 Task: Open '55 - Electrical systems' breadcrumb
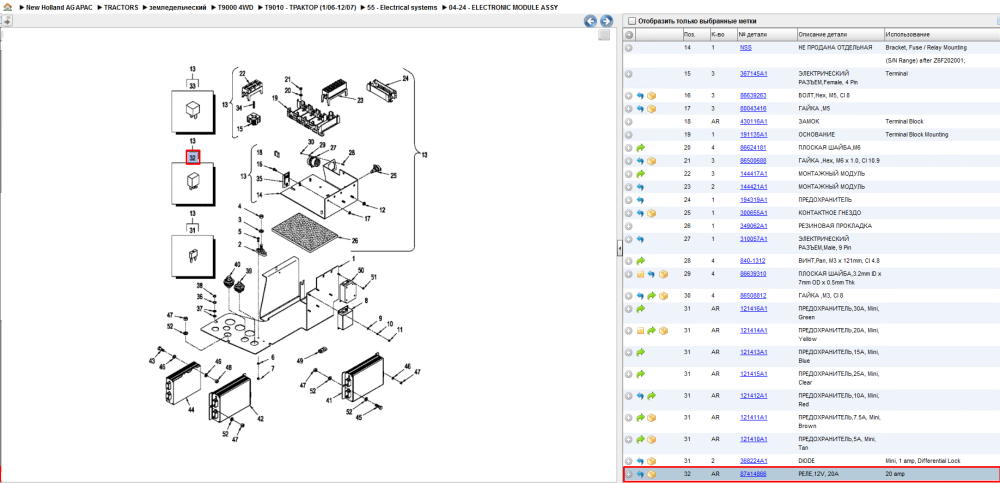(x=402, y=7)
